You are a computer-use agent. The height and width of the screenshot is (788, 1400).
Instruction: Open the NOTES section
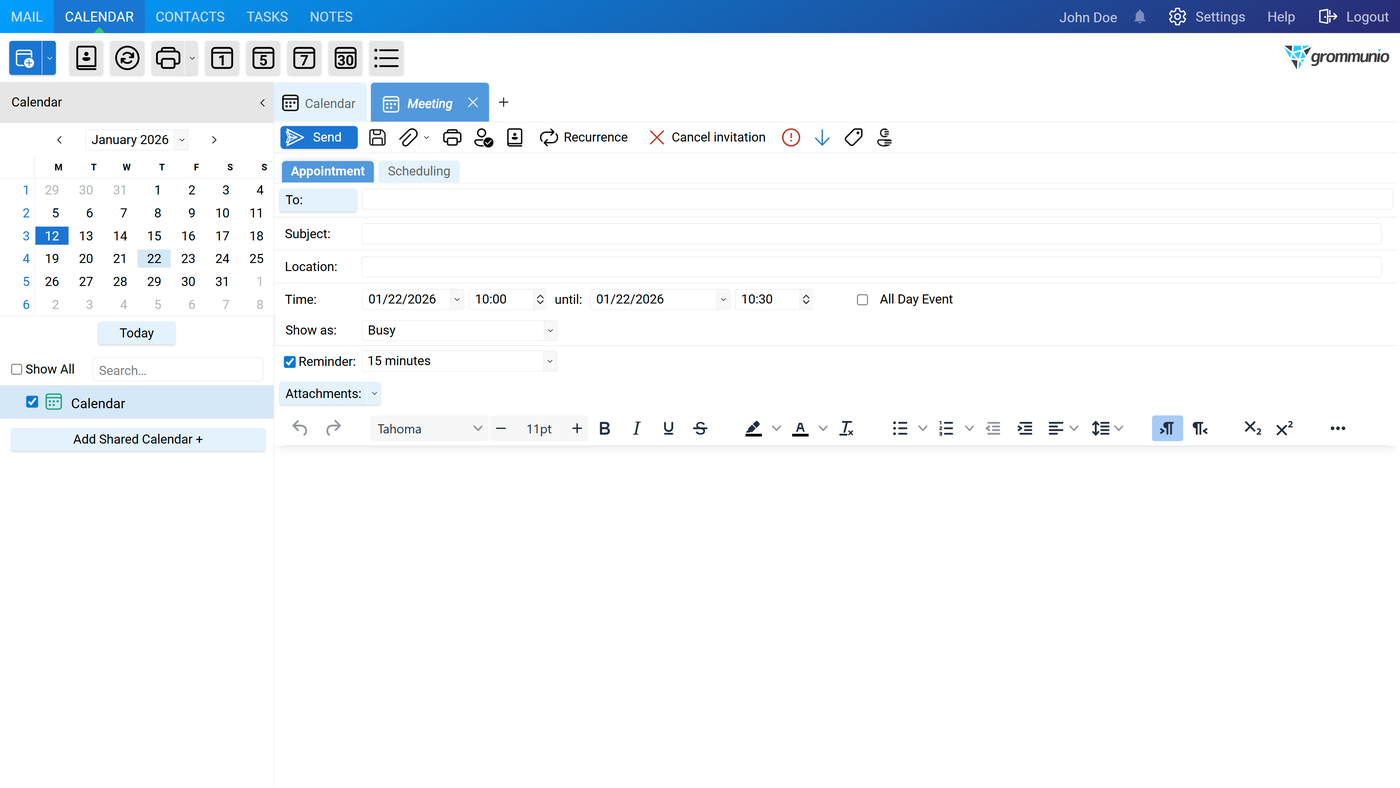(x=331, y=17)
